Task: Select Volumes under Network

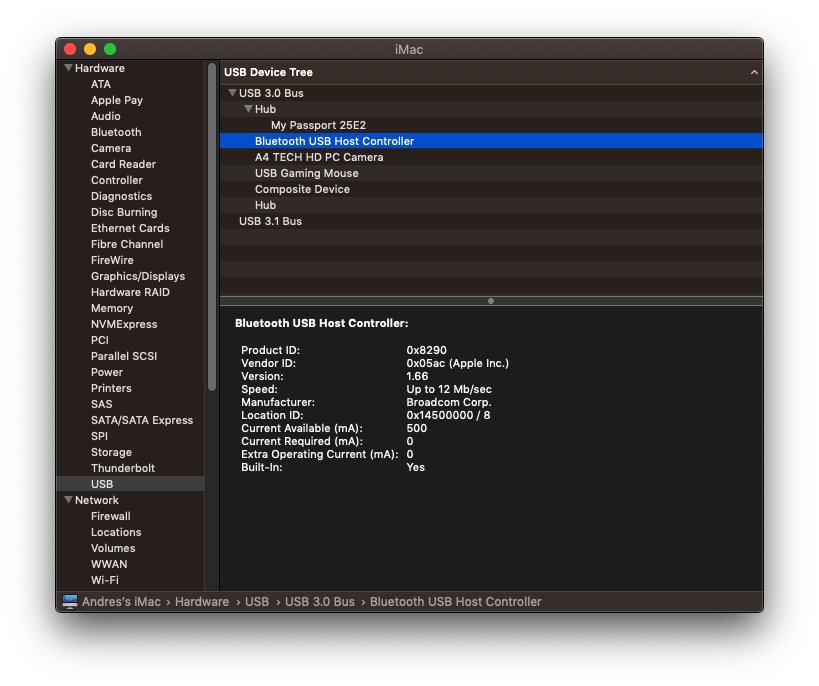Action: 113,548
